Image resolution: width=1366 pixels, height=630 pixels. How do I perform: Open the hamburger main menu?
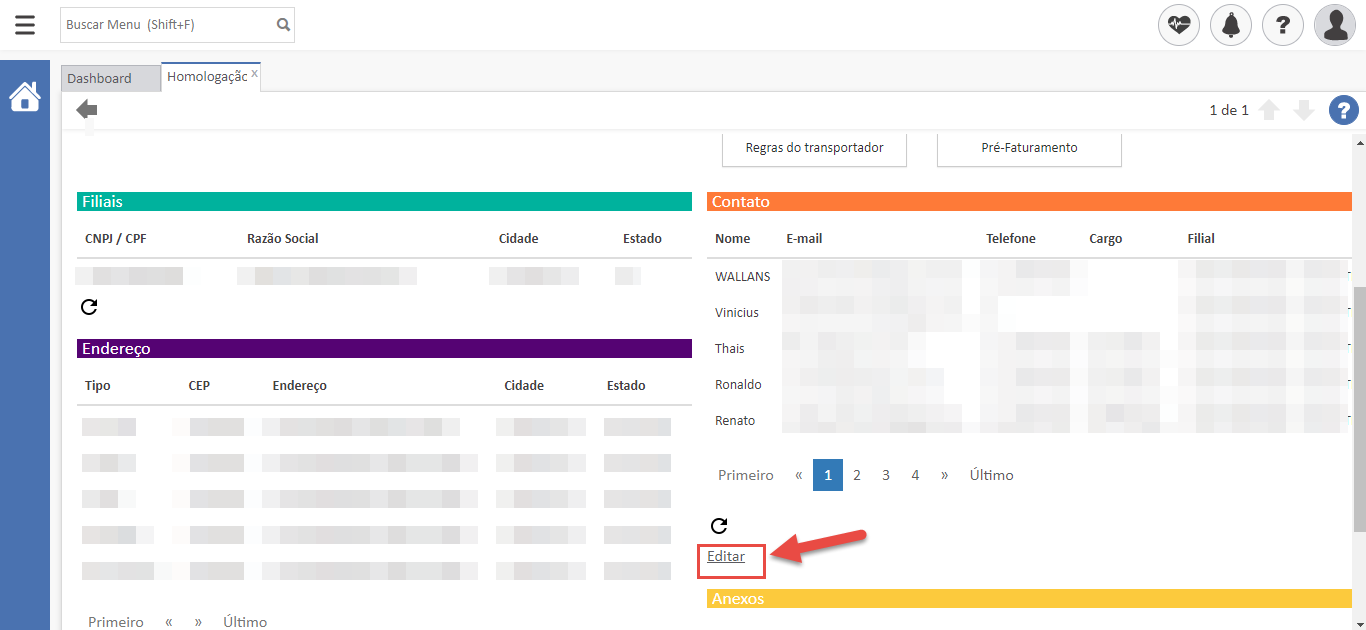pyautogui.click(x=25, y=25)
